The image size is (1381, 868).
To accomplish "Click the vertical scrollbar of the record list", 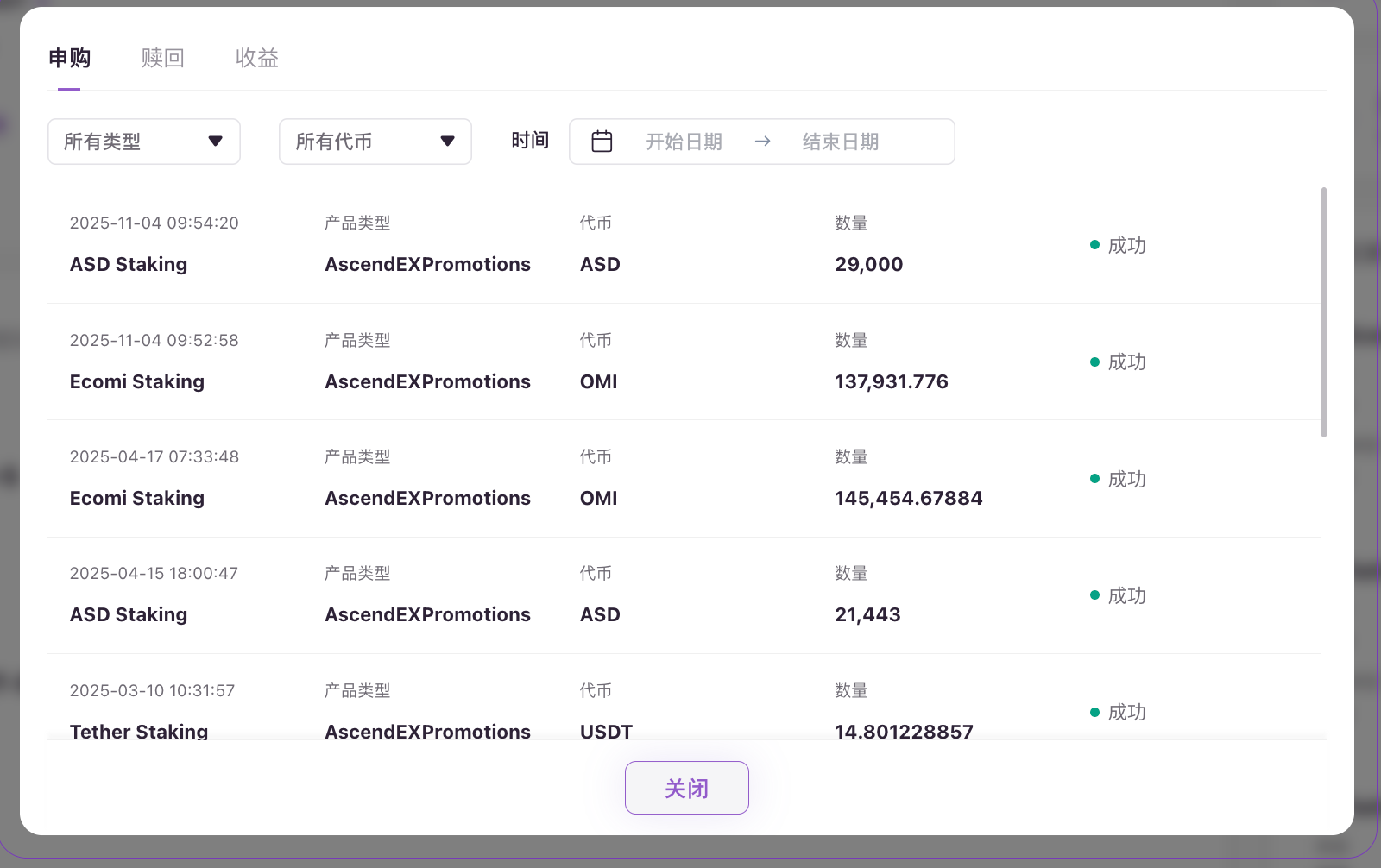I will [x=1324, y=312].
